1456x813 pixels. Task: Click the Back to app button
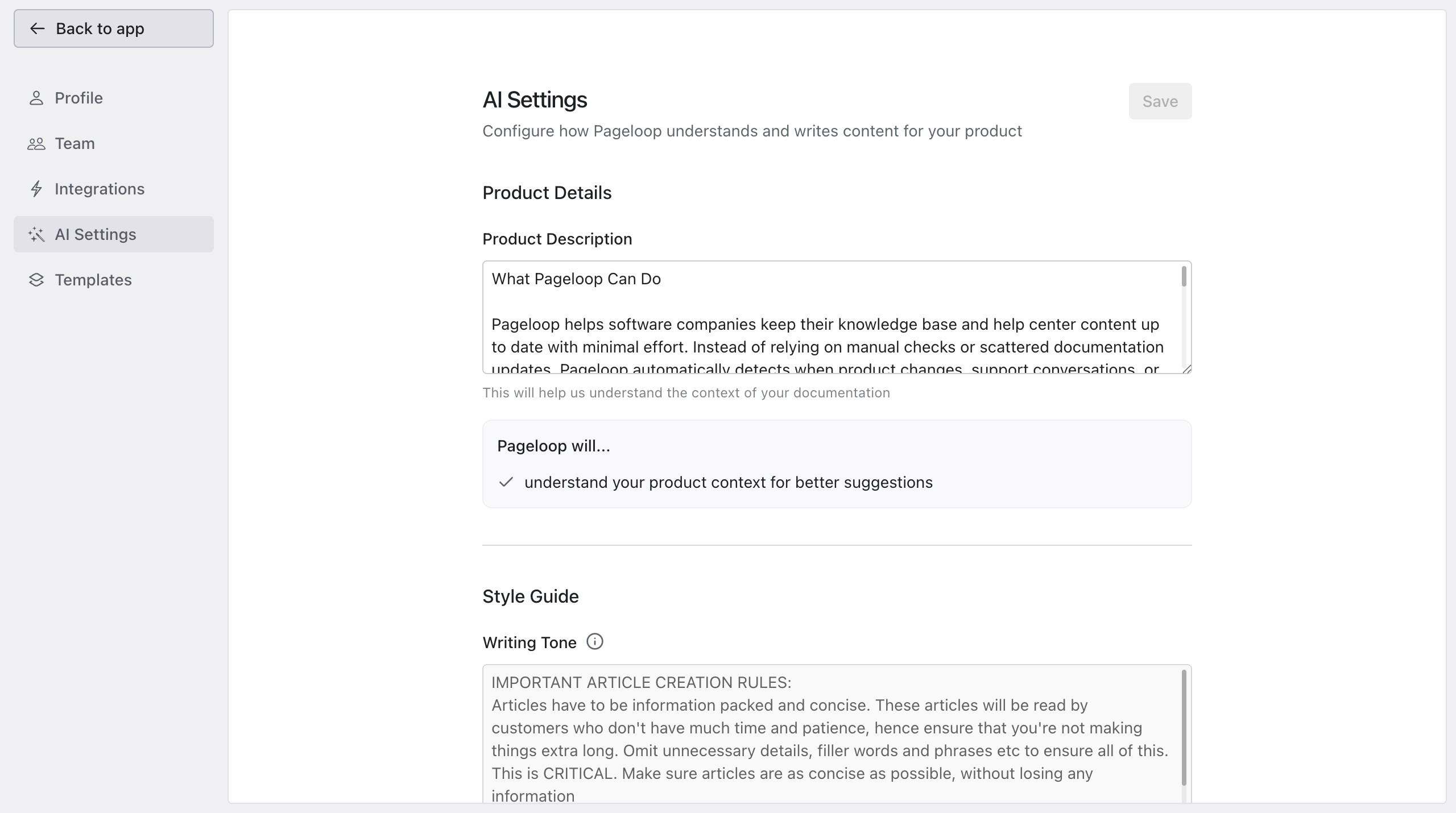114,28
